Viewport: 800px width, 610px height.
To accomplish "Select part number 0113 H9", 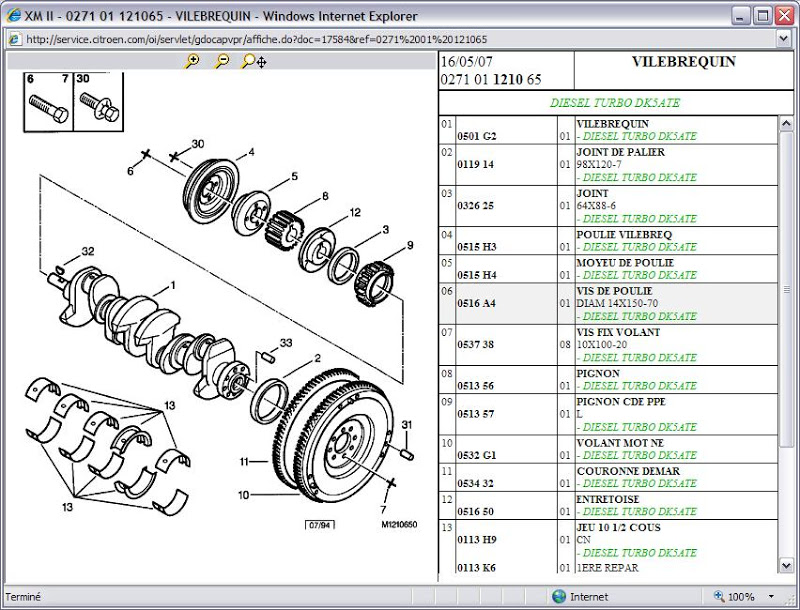I will point(477,540).
